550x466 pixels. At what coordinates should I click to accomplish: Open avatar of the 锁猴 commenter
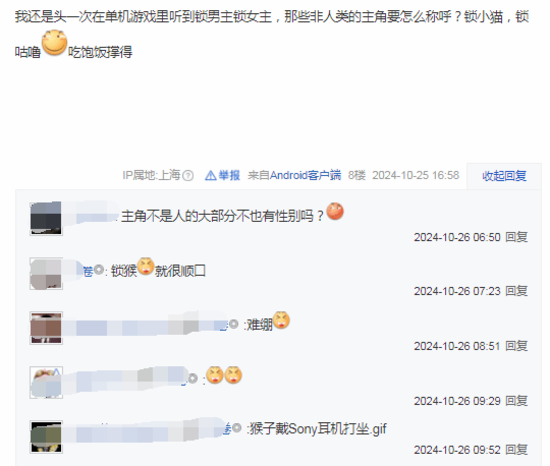[46, 273]
